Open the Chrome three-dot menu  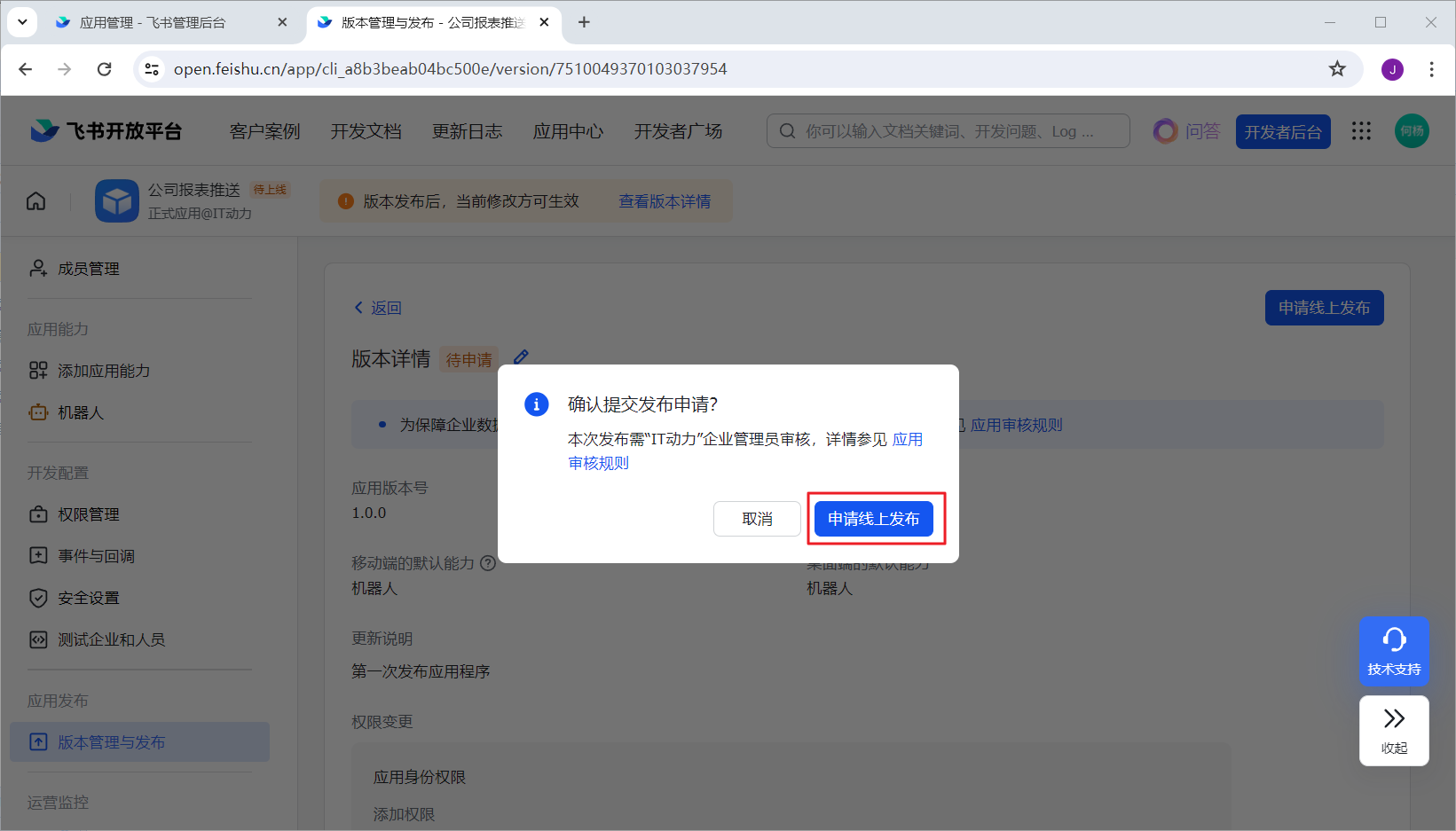click(1430, 69)
